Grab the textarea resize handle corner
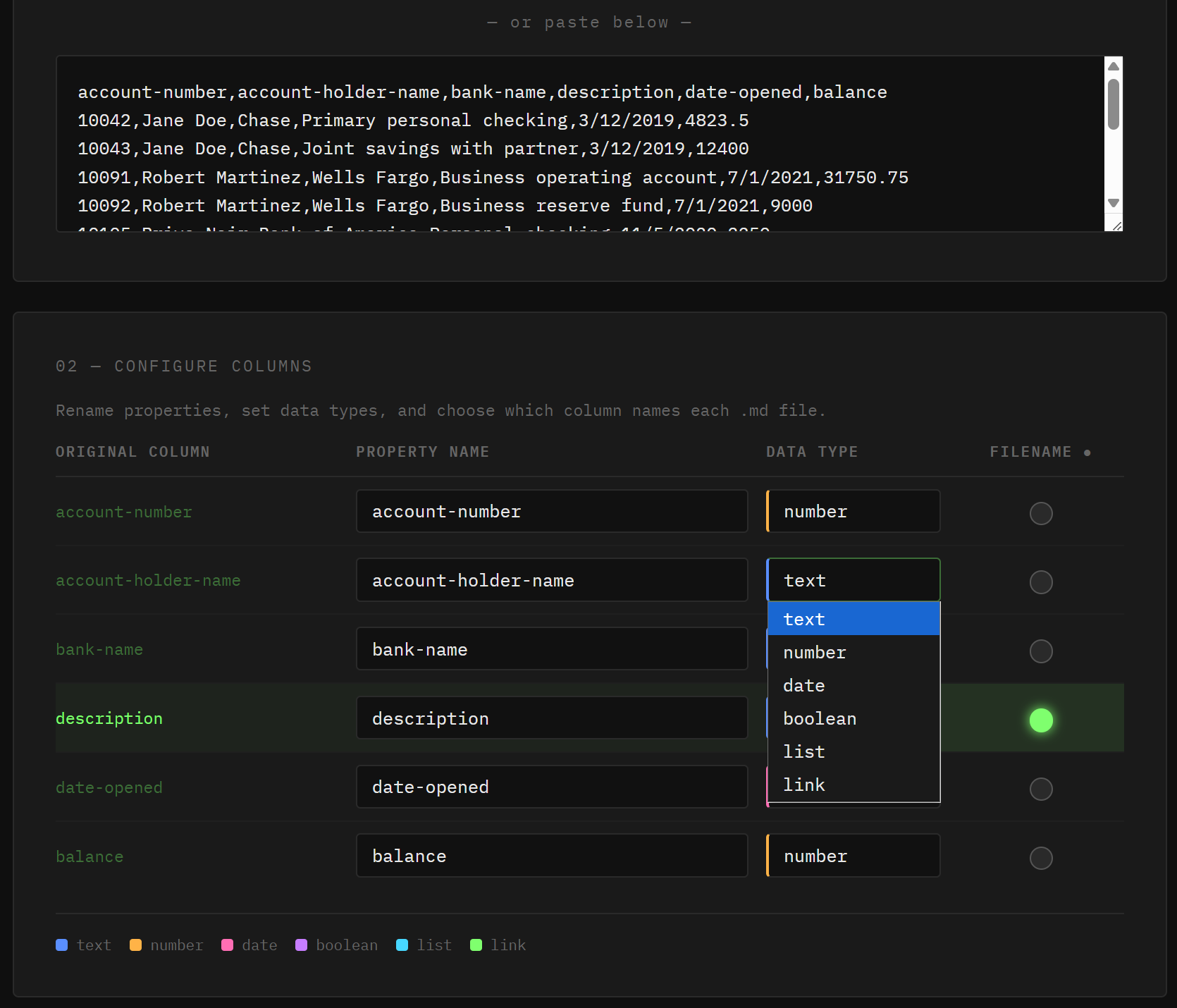The height and width of the screenshot is (1008, 1177). pyautogui.click(x=1117, y=226)
